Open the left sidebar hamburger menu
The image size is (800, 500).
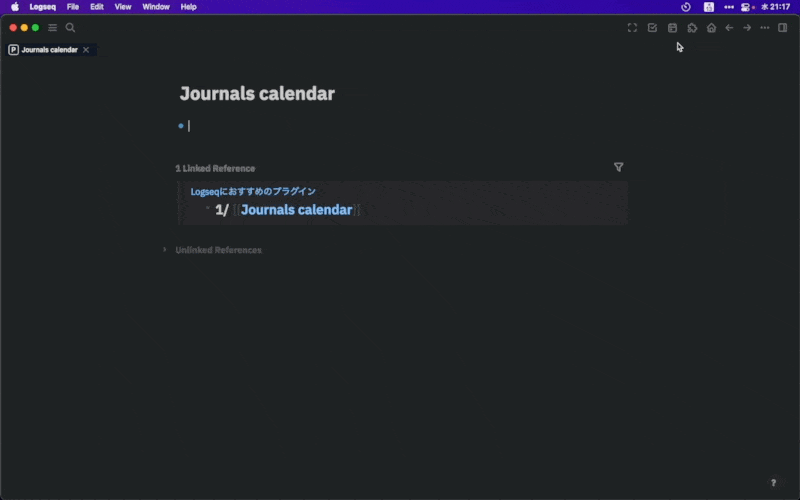point(53,28)
